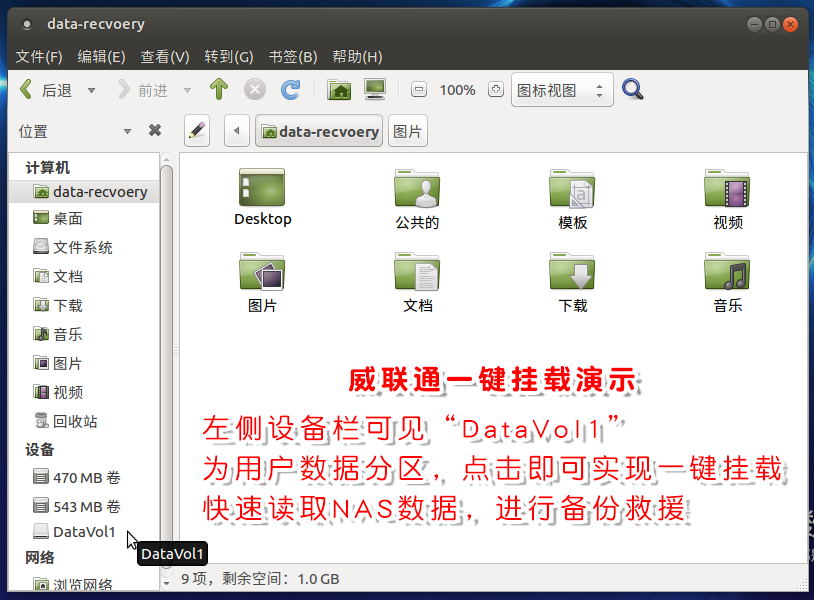Minimize the data-recvoery window
The height and width of the screenshot is (600, 814).
click(x=754, y=24)
